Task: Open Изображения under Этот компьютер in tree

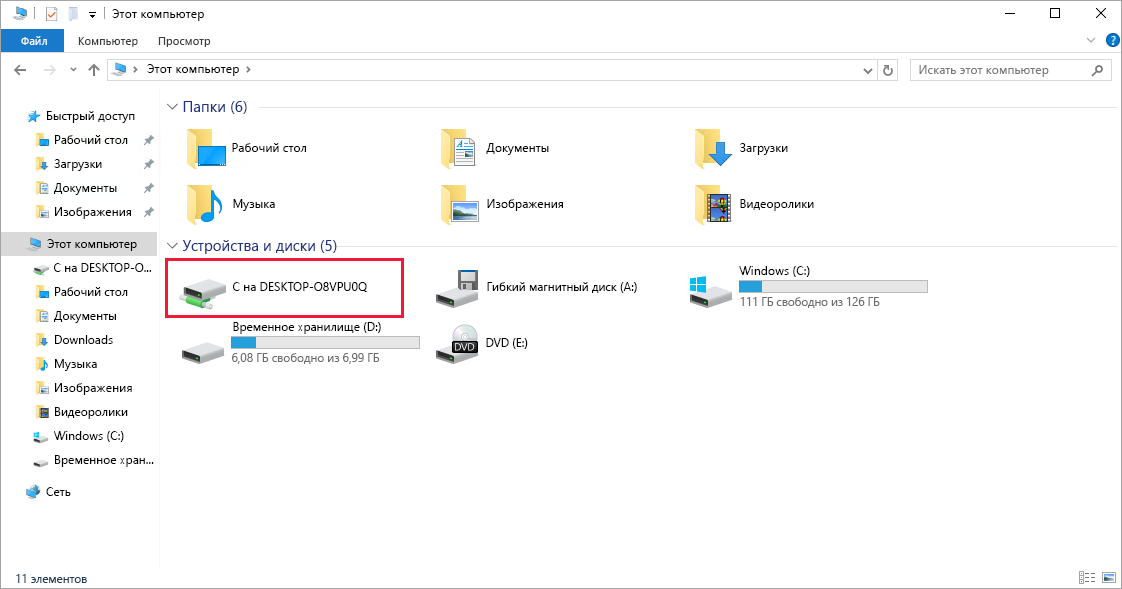Action: pyautogui.click(x=92, y=388)
